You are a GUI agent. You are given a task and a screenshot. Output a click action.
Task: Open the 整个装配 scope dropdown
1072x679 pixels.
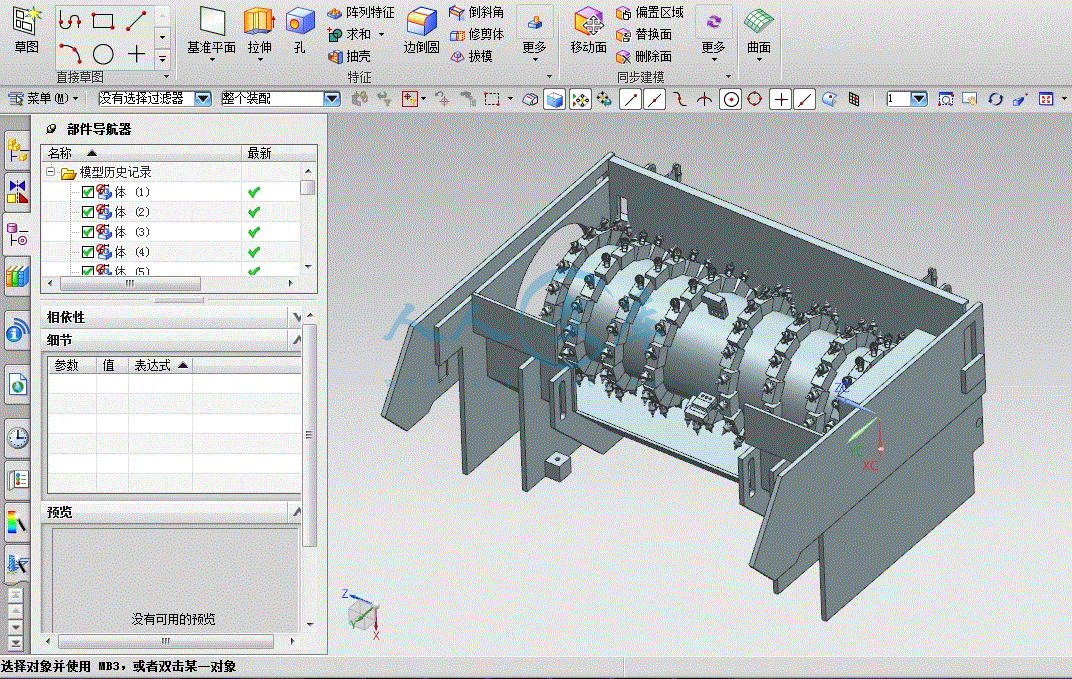point(332,99)
